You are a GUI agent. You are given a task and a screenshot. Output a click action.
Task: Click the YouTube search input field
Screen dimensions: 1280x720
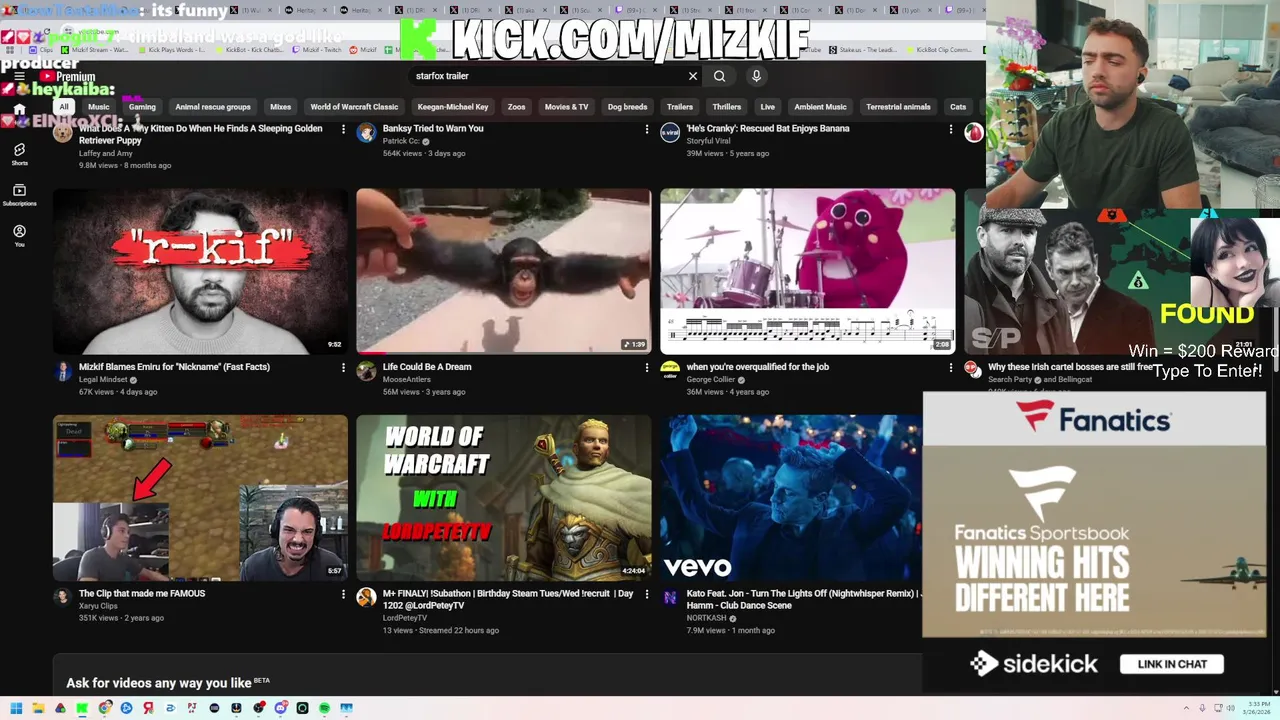coord(548,76)
